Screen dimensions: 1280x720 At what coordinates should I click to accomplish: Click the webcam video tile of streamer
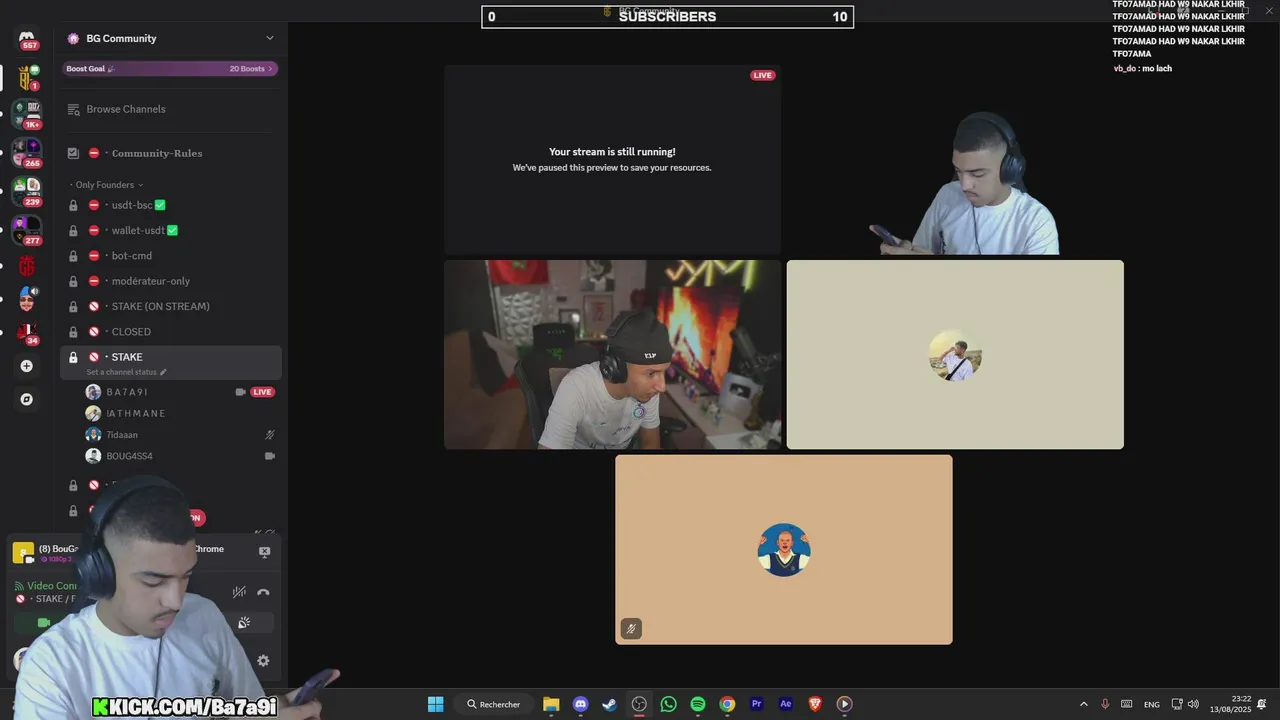coord(612,355)
